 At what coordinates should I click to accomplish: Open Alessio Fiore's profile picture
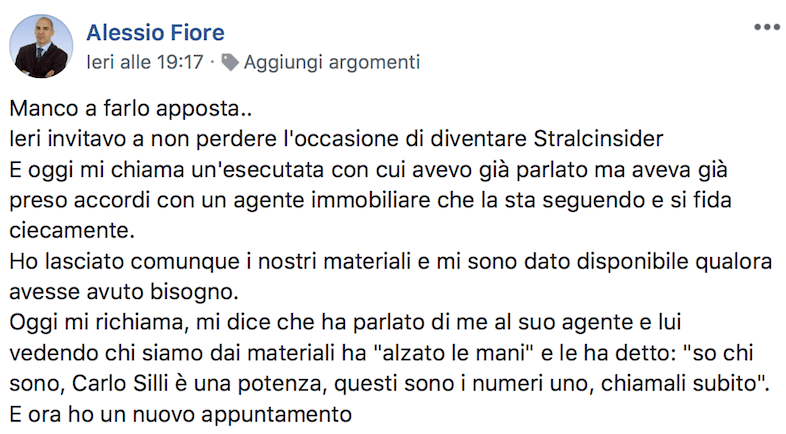pyautogui.click(x=41, y=46)
